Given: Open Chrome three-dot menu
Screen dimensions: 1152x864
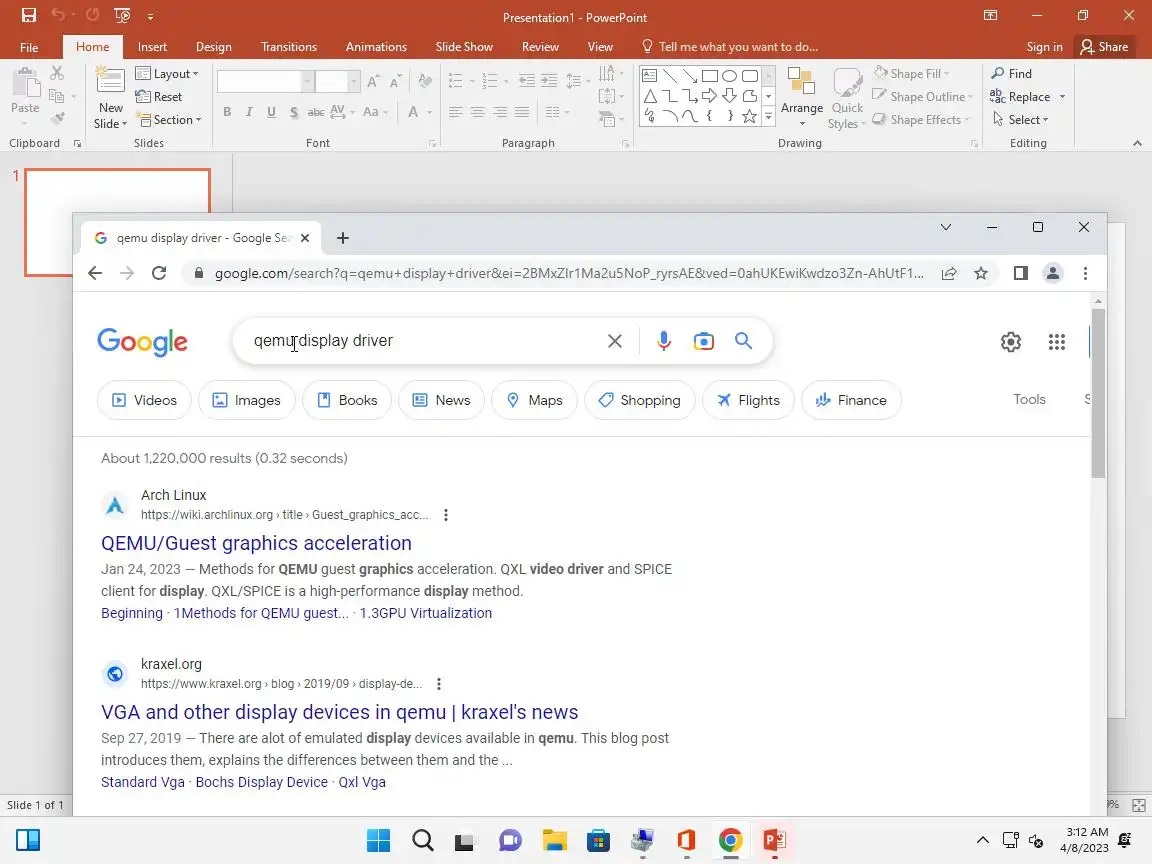Looking at the screenshot, I should click(x=1085, y=273).
